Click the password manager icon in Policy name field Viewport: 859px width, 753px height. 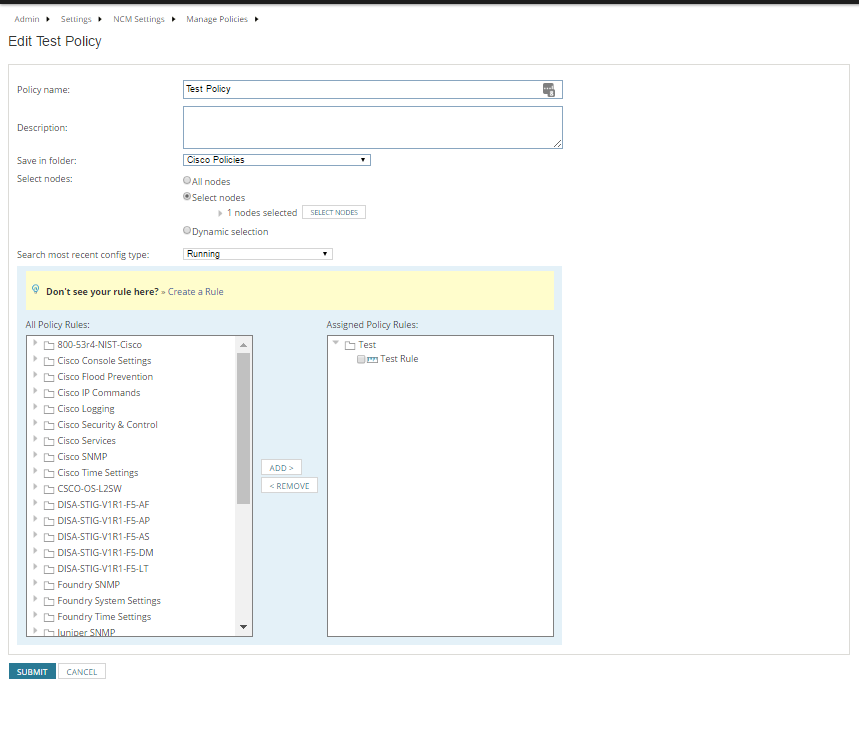click(548, 89)
